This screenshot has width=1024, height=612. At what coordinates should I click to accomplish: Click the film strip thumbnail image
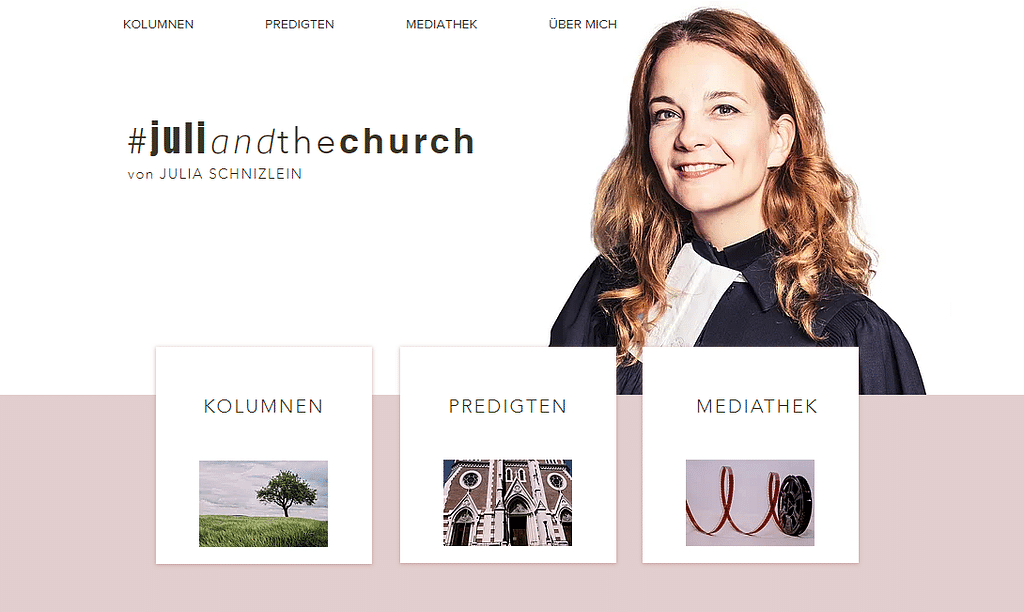point(750,502)
